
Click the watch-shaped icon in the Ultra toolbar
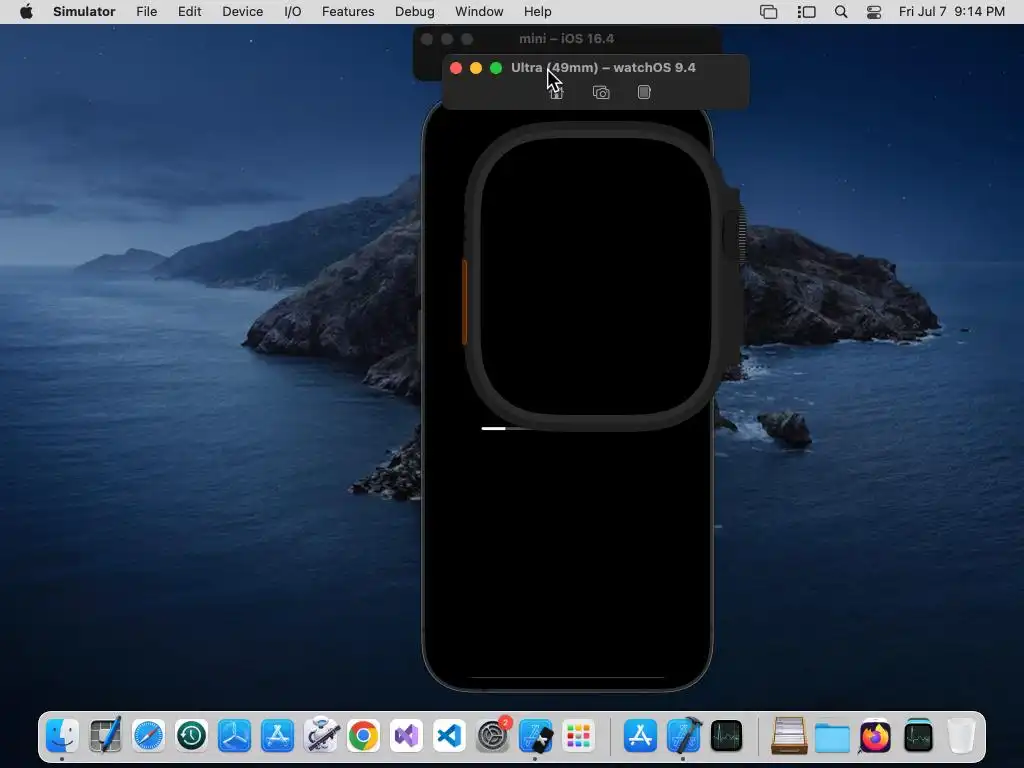pyautogui.click(x=644, y=92)
